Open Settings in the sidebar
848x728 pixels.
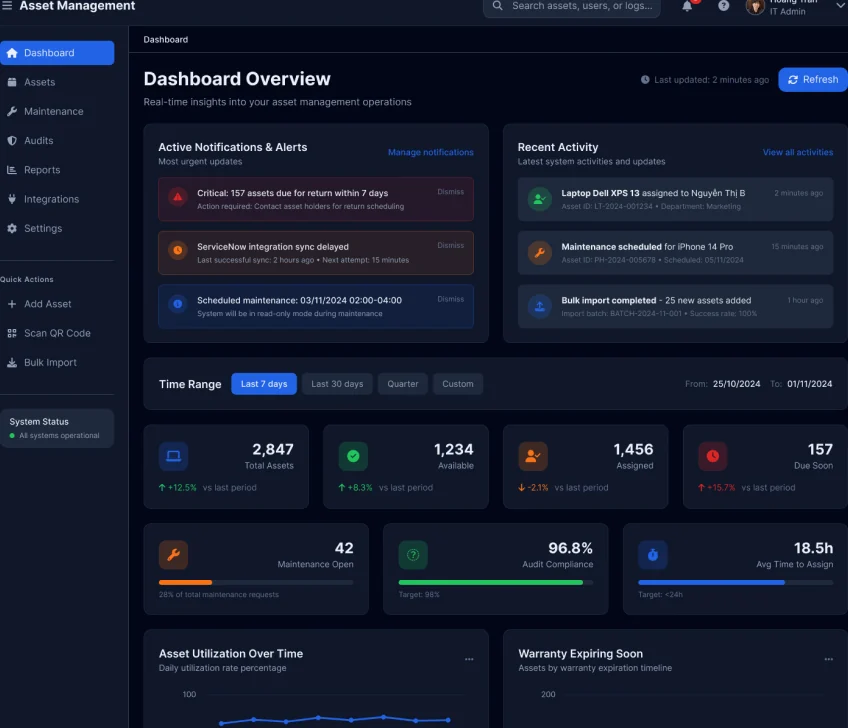[x=57, y=228]
